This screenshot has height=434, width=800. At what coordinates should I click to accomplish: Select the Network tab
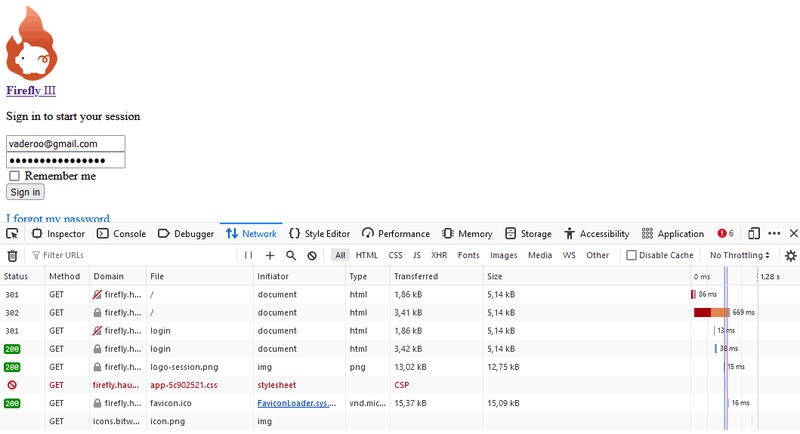coord(251,234)
